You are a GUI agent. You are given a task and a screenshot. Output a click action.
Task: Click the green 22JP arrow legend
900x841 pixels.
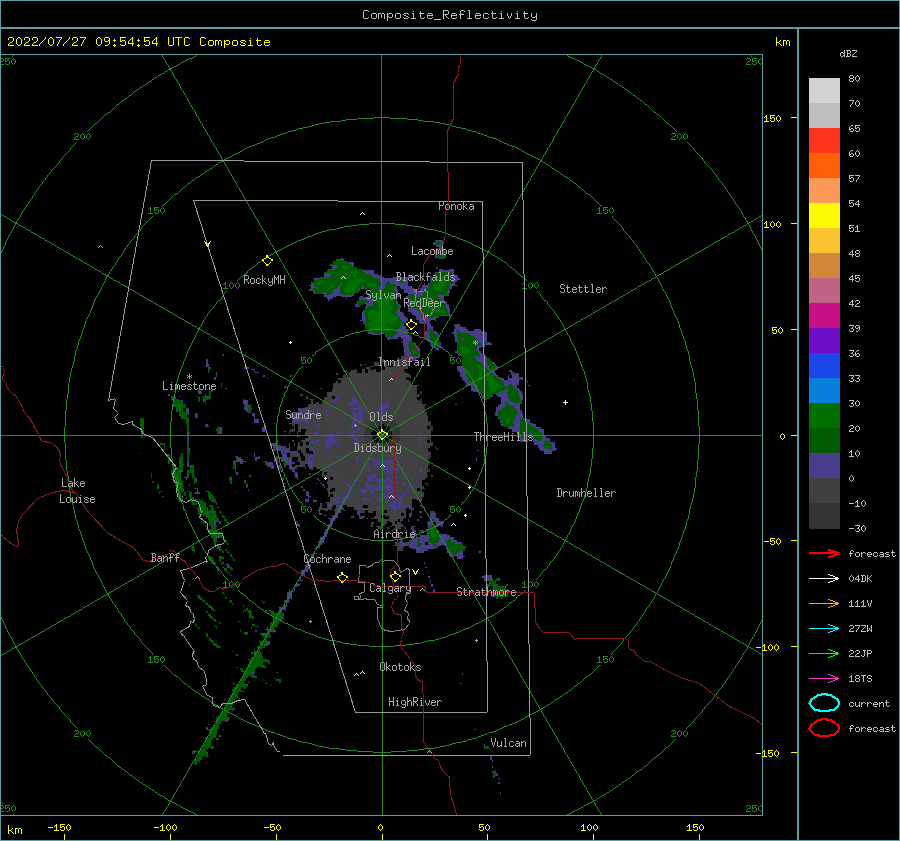[824, 653]
